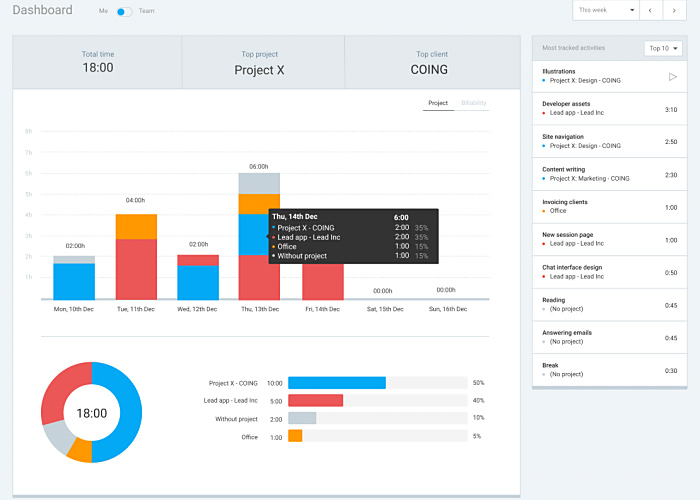This screenshot has height=500, width=700.
Task: Select the Me label next to switch
Action: [104, 11]
